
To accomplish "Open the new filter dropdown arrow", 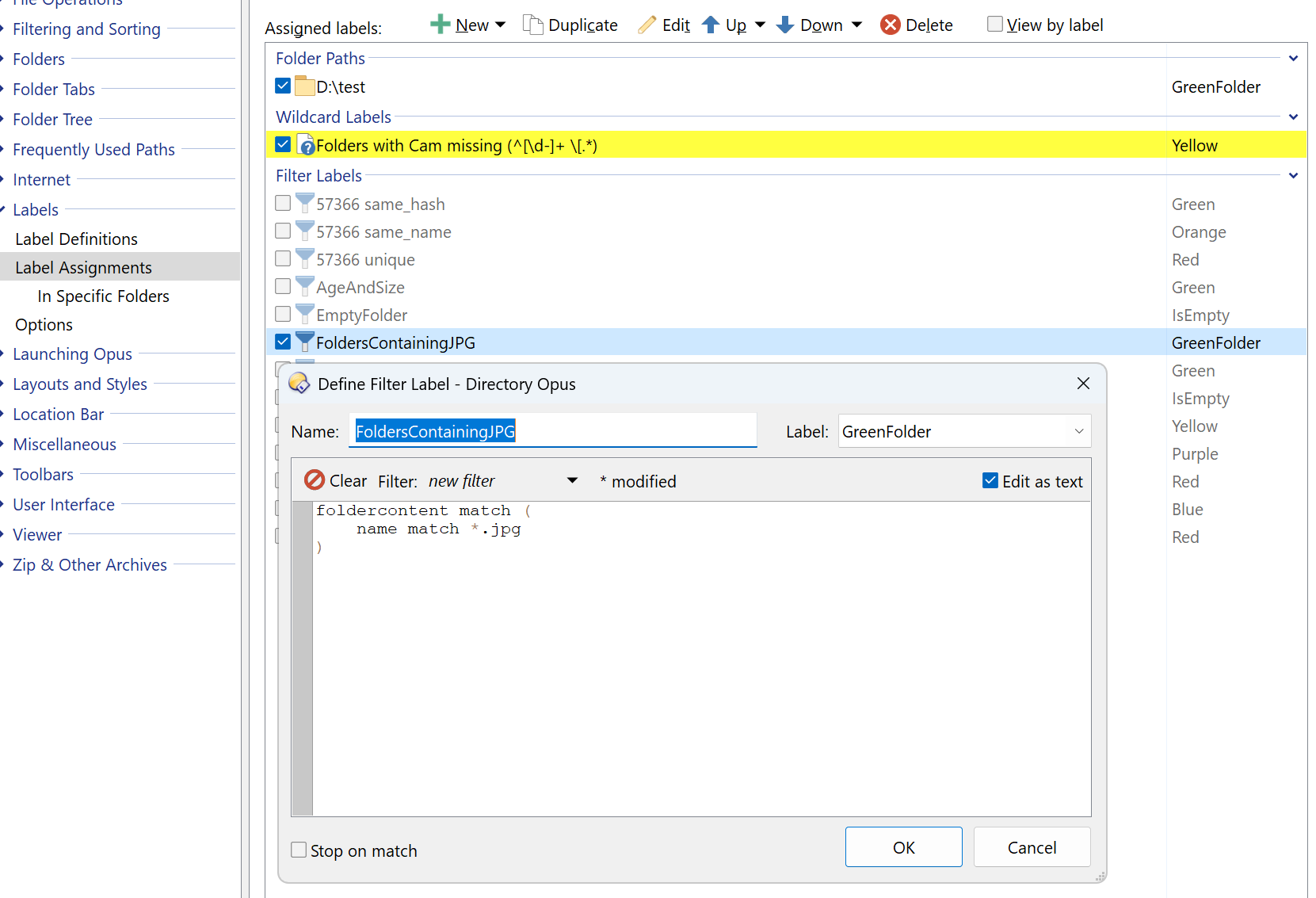I will coord(572,480).
